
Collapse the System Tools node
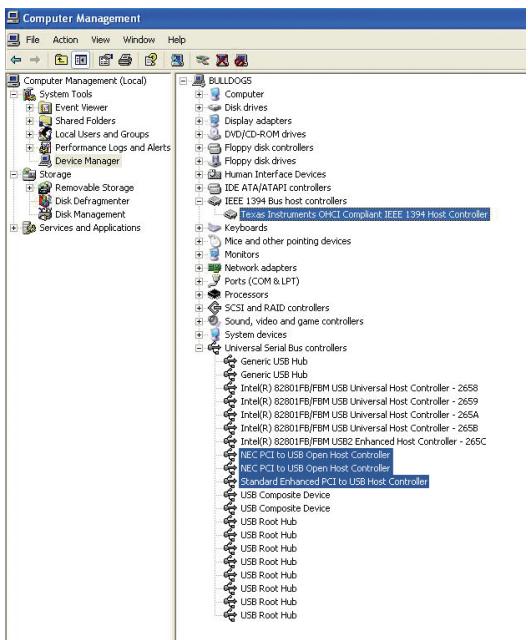coord(14,95)
